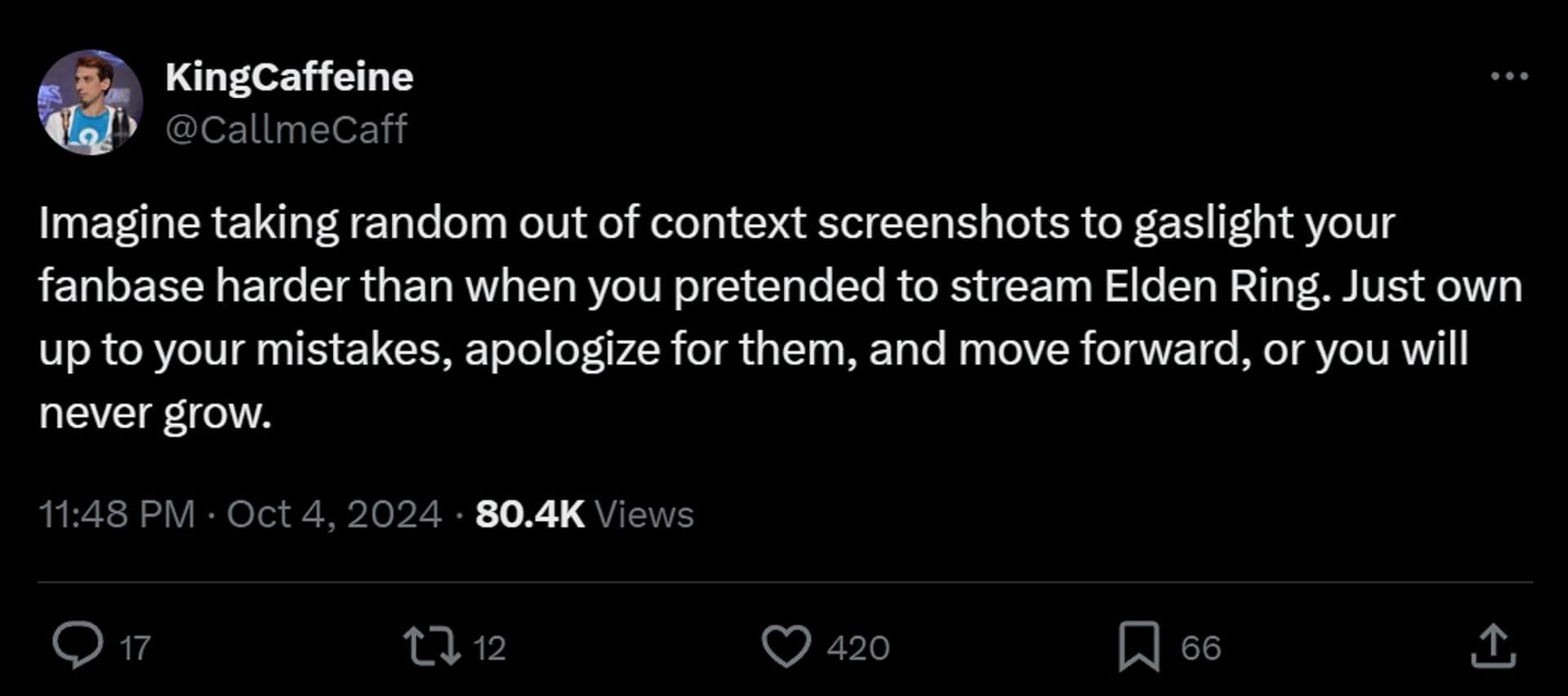Share the tweet via upload arrow icon
1568x696 pixels.
point(1493,646)
